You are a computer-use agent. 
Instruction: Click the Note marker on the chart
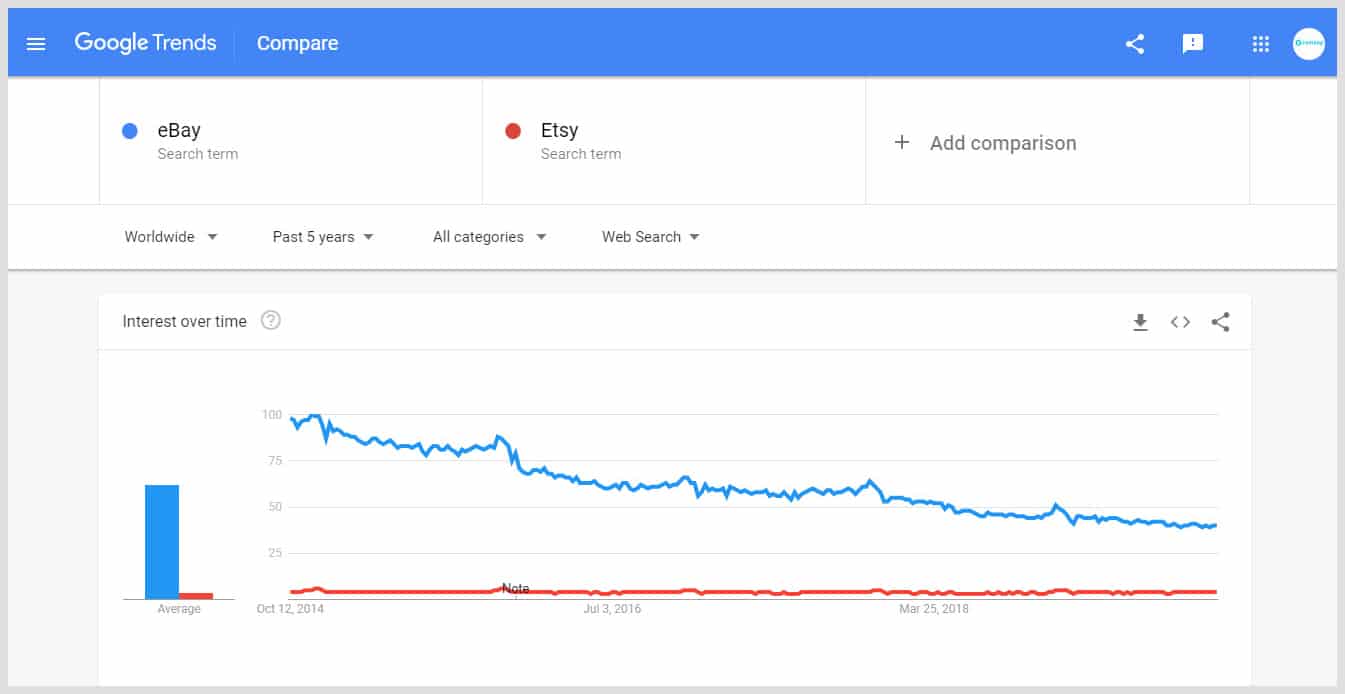[x=516, y=589]
